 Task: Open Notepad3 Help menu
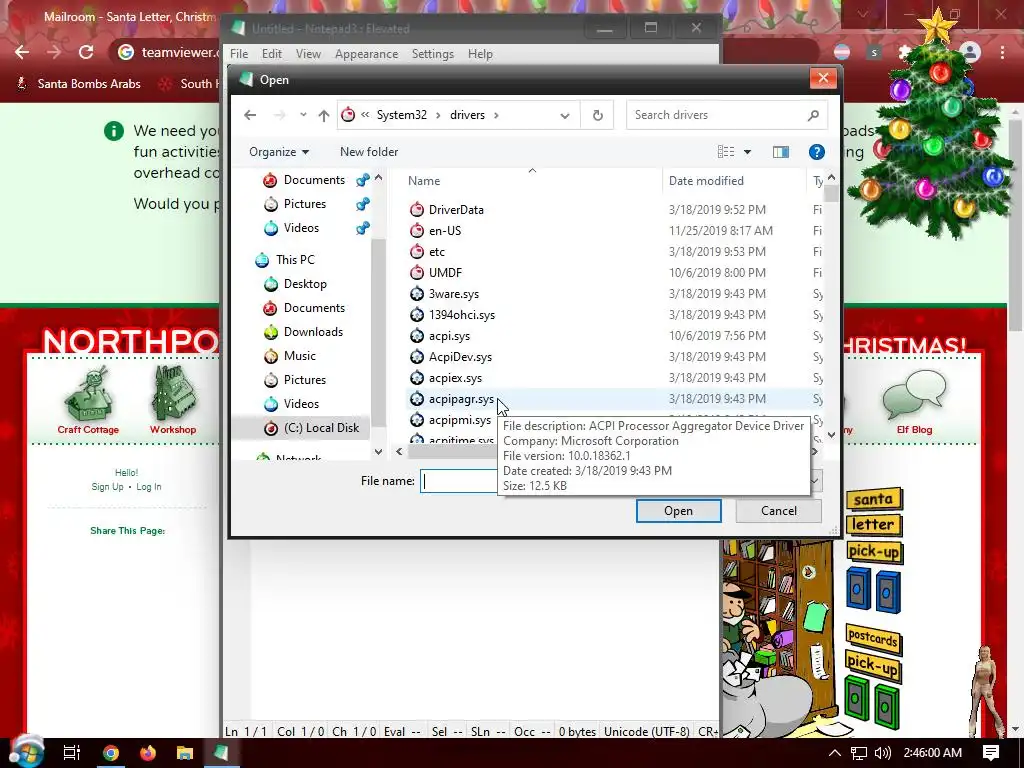(x=480, y=54)
